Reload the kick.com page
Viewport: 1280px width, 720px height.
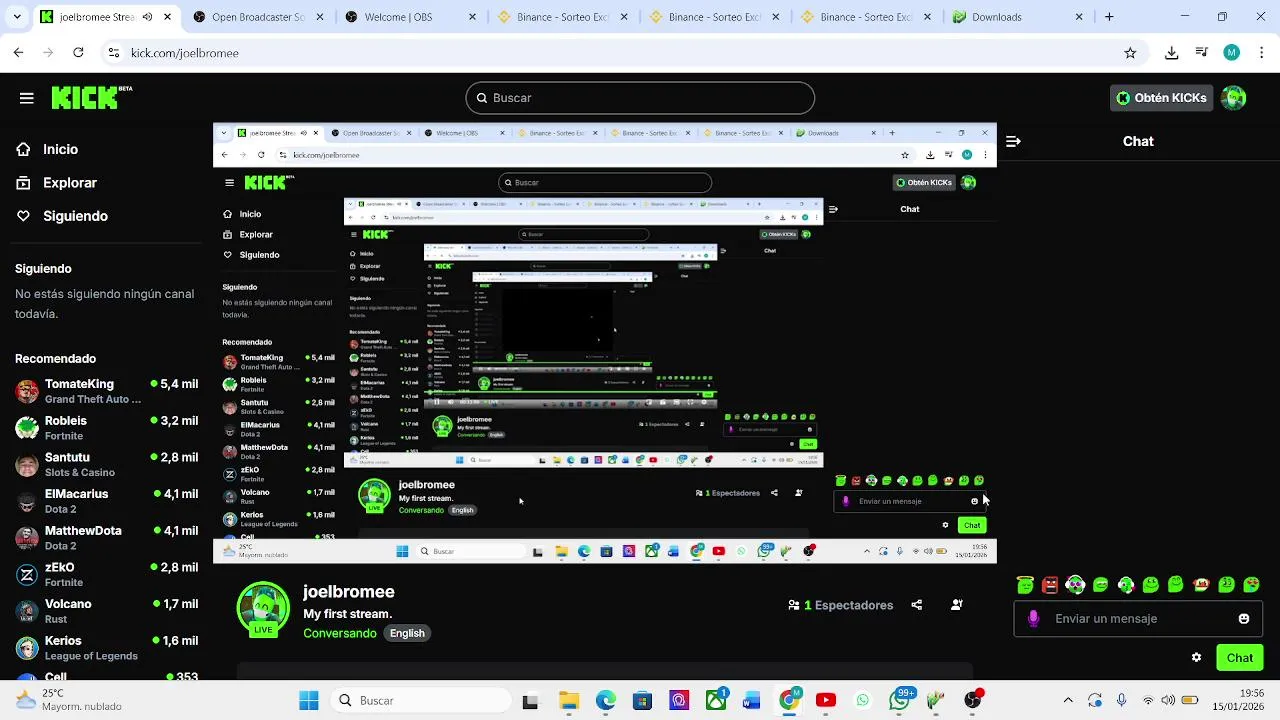point(78,53)
